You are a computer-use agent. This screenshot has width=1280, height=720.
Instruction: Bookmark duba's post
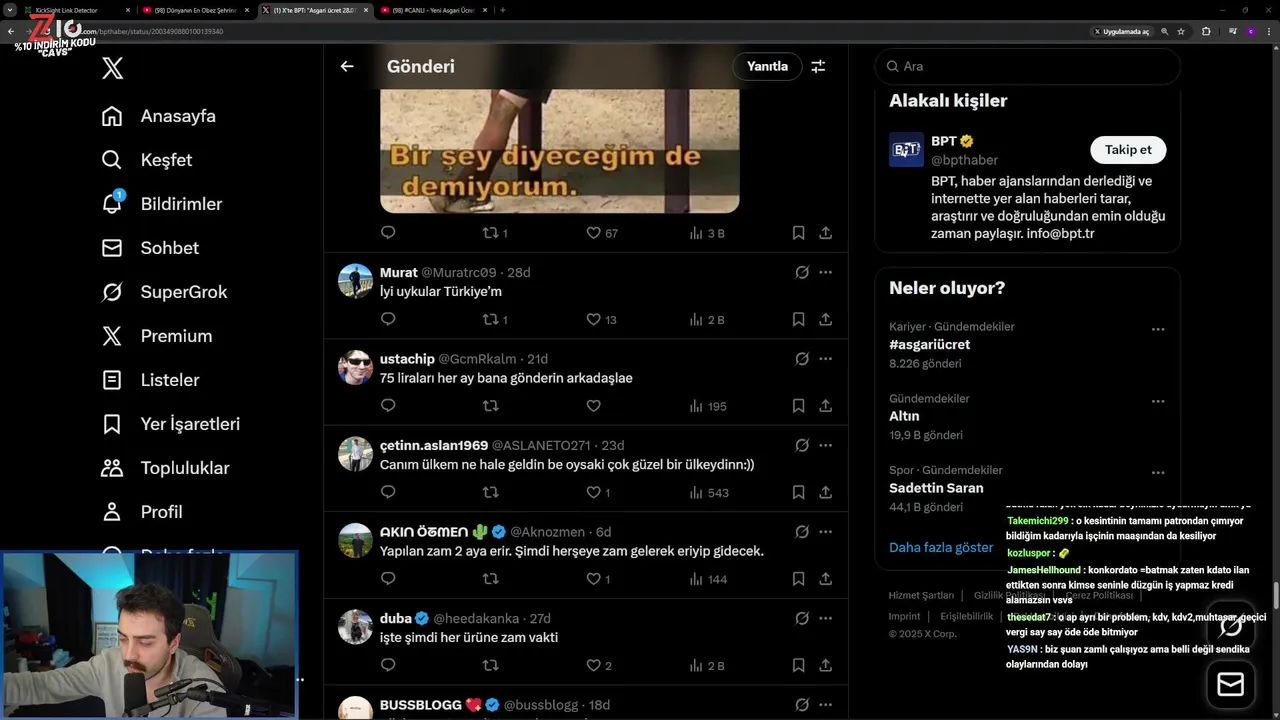tap(798, 666)
